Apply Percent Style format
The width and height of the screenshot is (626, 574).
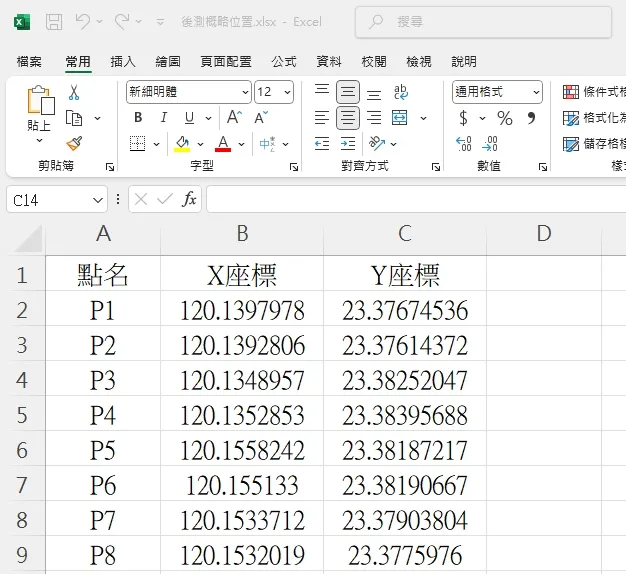point(505,118)
